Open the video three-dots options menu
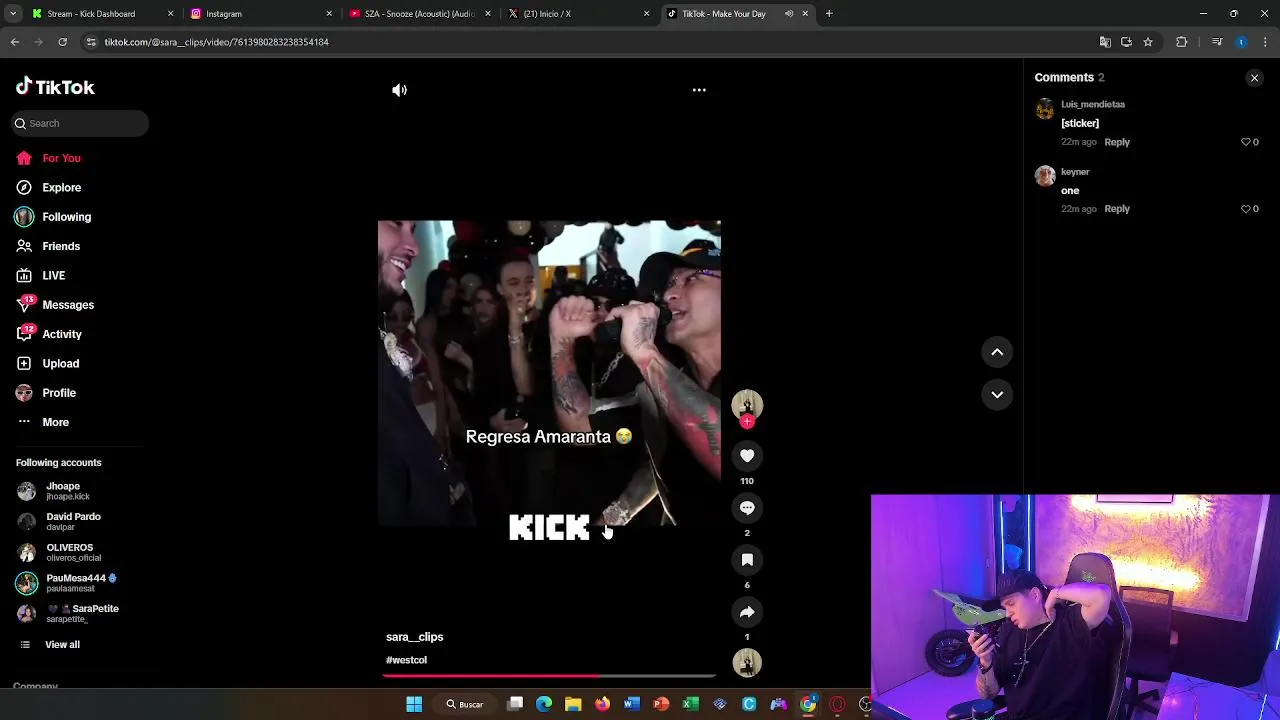Screen dimensions: 1280x720 (x=699, y=90)
